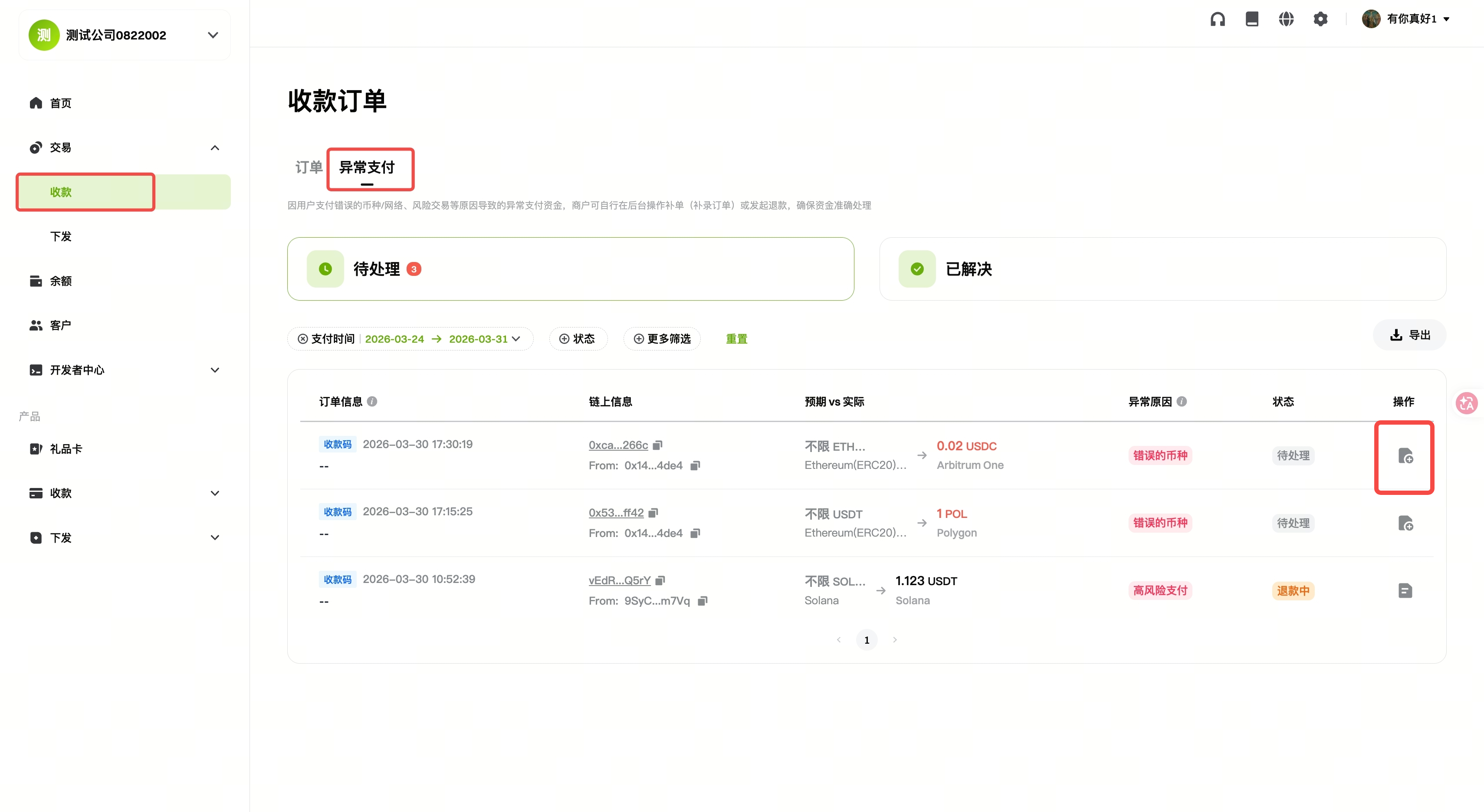The image size is (1484, 812).
Task: Click the headset customer support icon
Action: point(1217,19)
